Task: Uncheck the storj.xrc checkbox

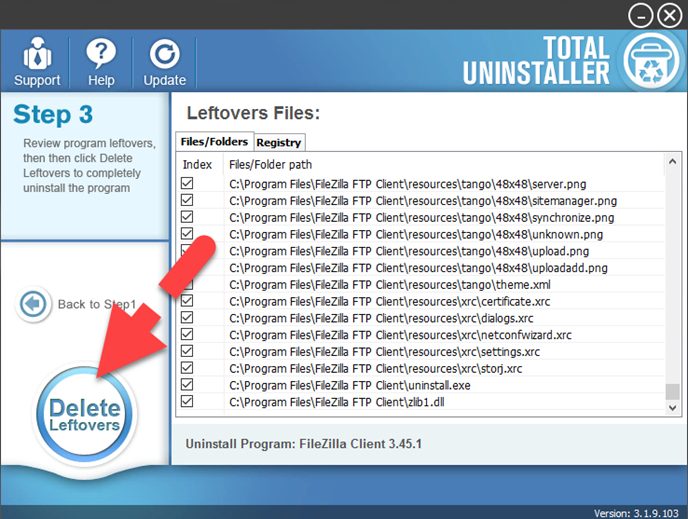Action: pyautogui.click(x=187, y=368)
